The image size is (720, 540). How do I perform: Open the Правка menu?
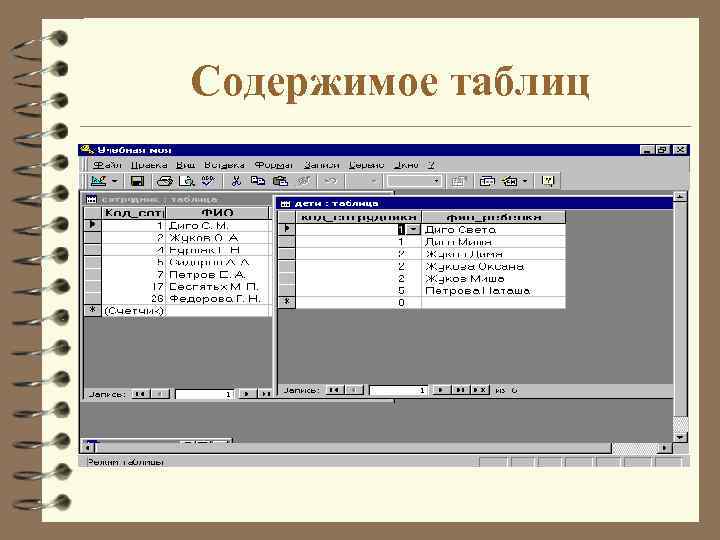point(149,165)
